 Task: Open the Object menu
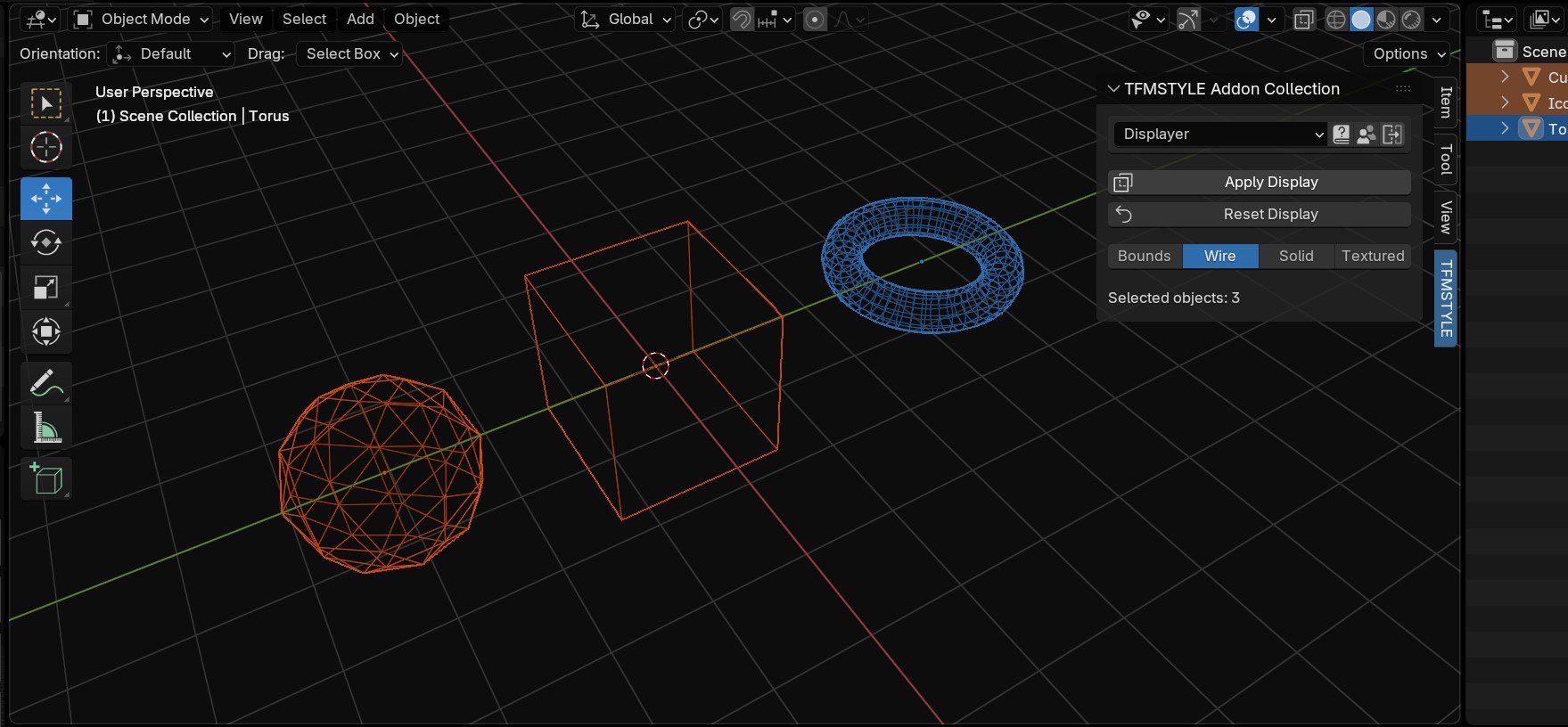click(417, 20)
